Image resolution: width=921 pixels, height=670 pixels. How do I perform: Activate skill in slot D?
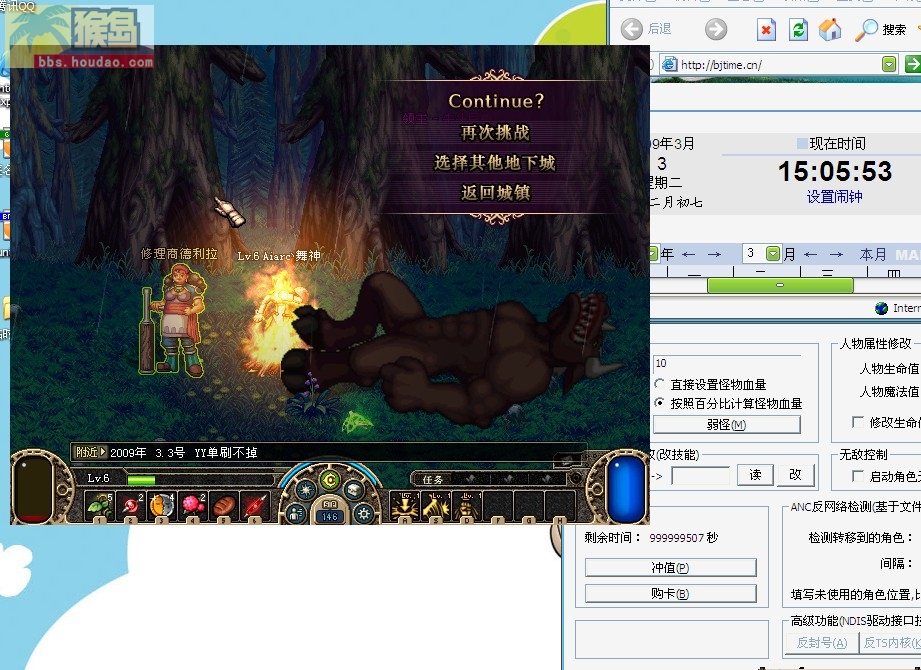click(x=467, y=506)
